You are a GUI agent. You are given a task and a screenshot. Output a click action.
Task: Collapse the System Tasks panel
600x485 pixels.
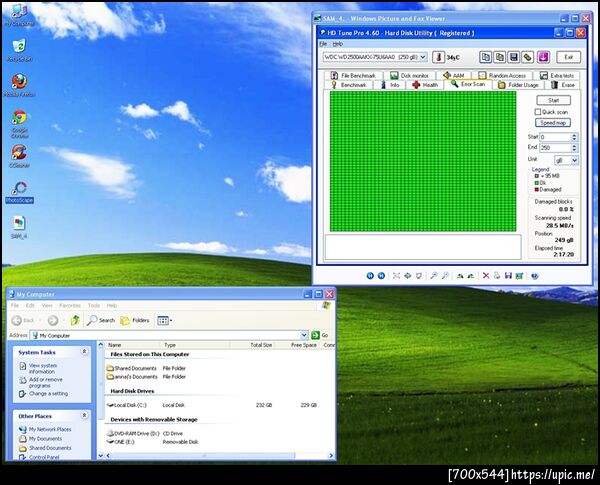84,351
